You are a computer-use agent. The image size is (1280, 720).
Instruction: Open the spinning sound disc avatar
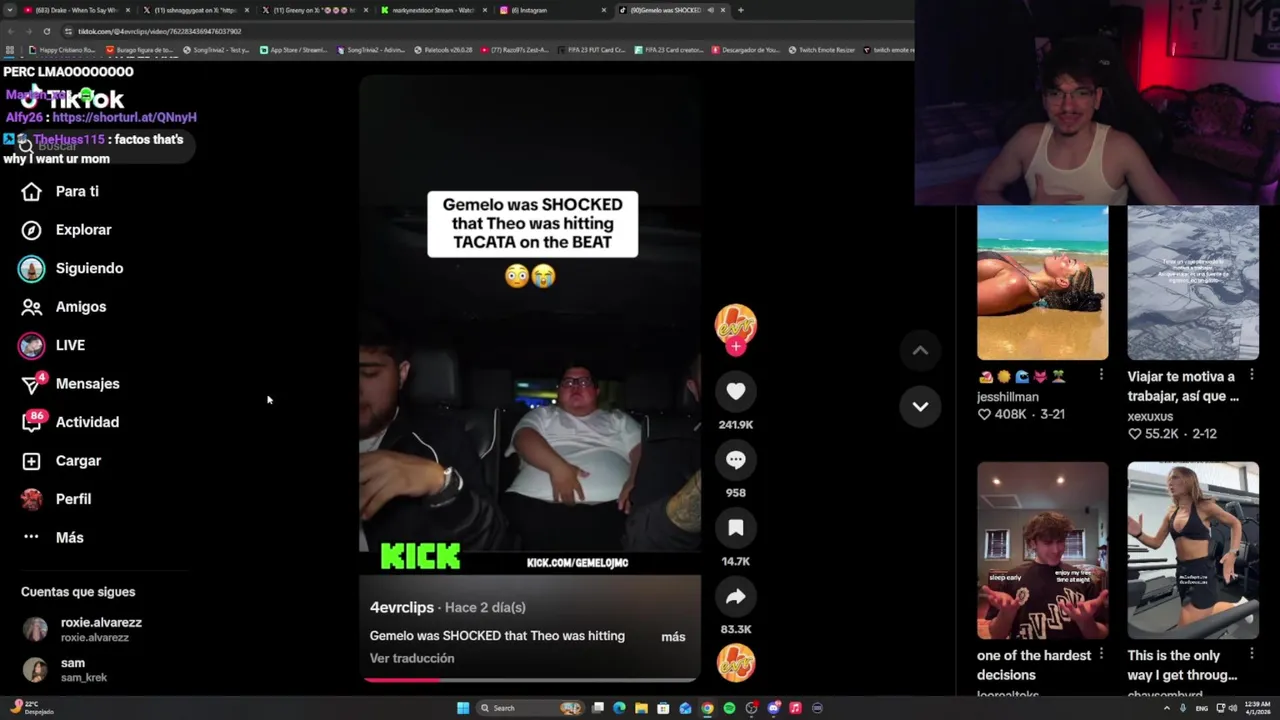(x=736, y=663)
